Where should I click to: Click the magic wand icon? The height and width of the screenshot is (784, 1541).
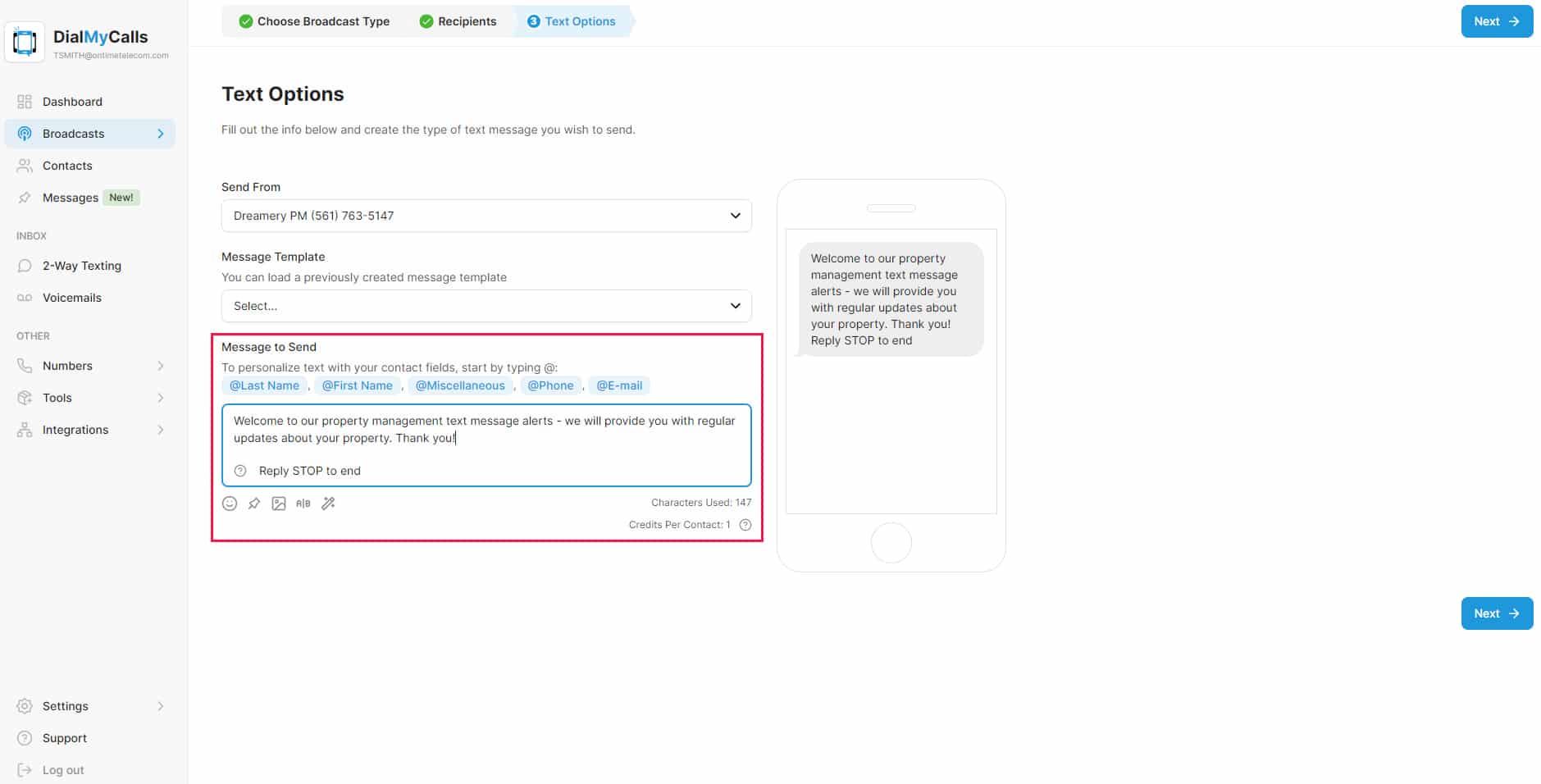tap(328, 504)
